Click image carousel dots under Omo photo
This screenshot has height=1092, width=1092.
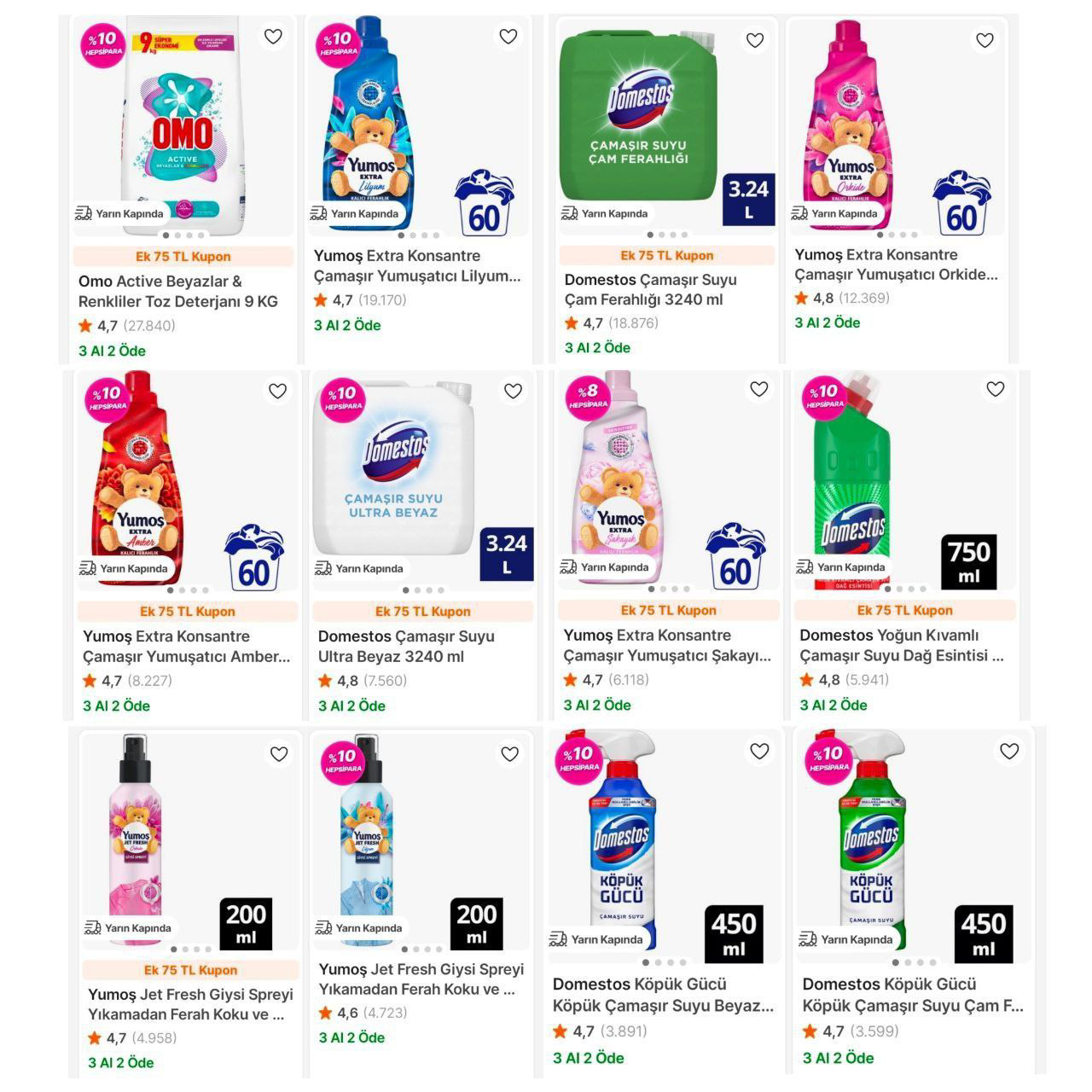(x=183, y=235)
